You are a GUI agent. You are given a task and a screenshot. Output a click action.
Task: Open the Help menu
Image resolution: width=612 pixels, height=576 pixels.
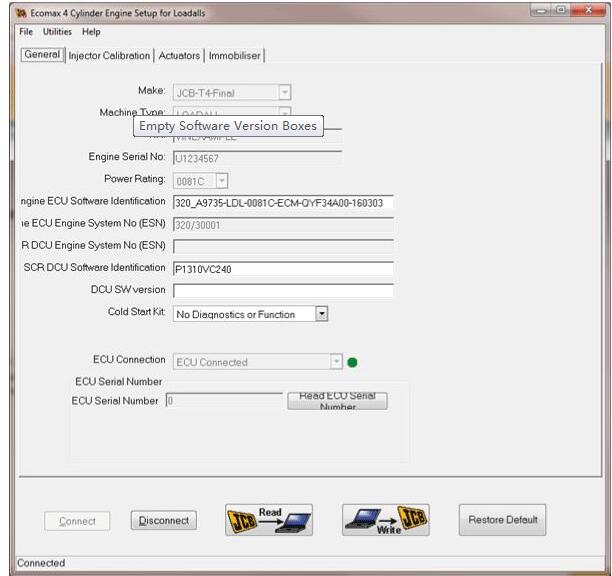[91, 32]
